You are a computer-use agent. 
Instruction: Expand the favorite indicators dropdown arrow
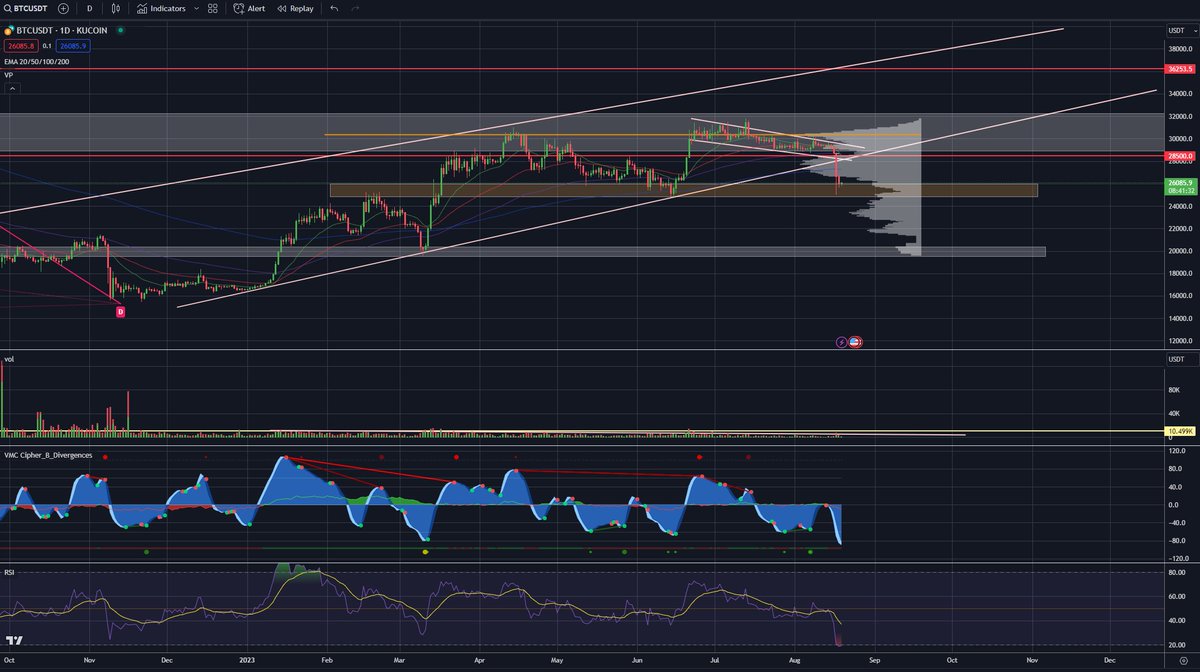(x=195, y=8)
